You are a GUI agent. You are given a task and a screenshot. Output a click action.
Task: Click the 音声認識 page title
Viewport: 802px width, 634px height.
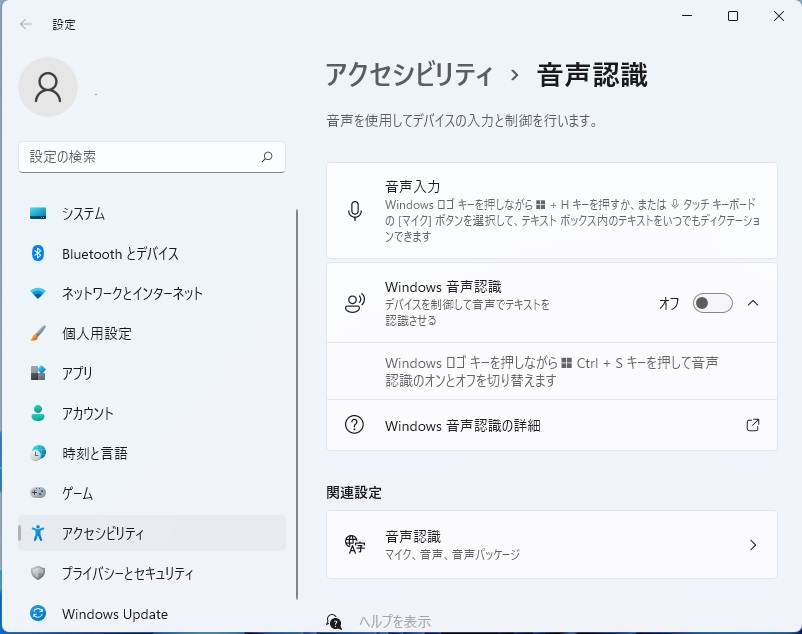pyautogui.click(x=592, y=75)
